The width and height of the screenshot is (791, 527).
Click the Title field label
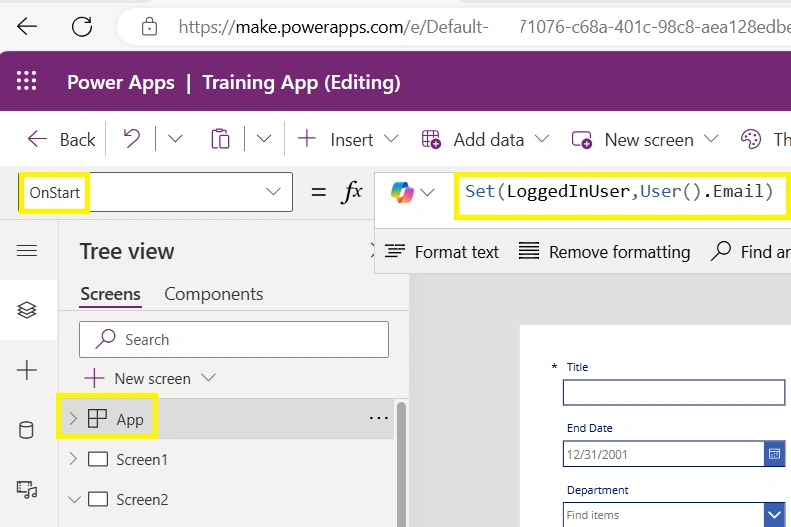pyautogui.click(x=577, y=367)
